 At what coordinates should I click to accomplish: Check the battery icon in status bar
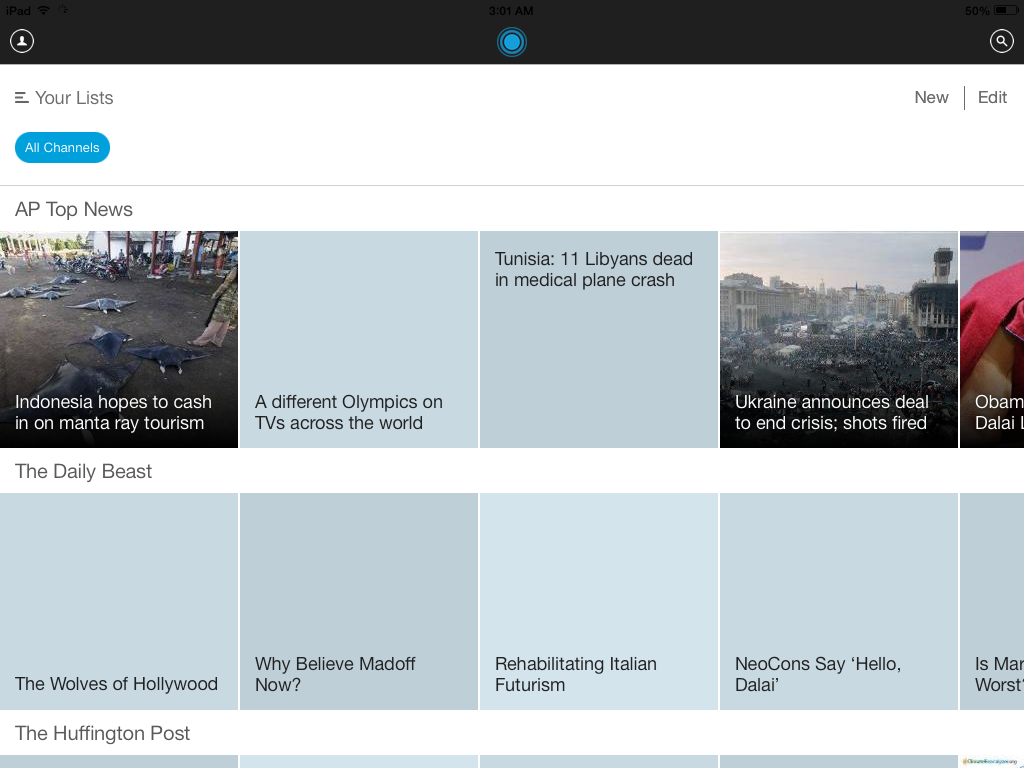1005,10
